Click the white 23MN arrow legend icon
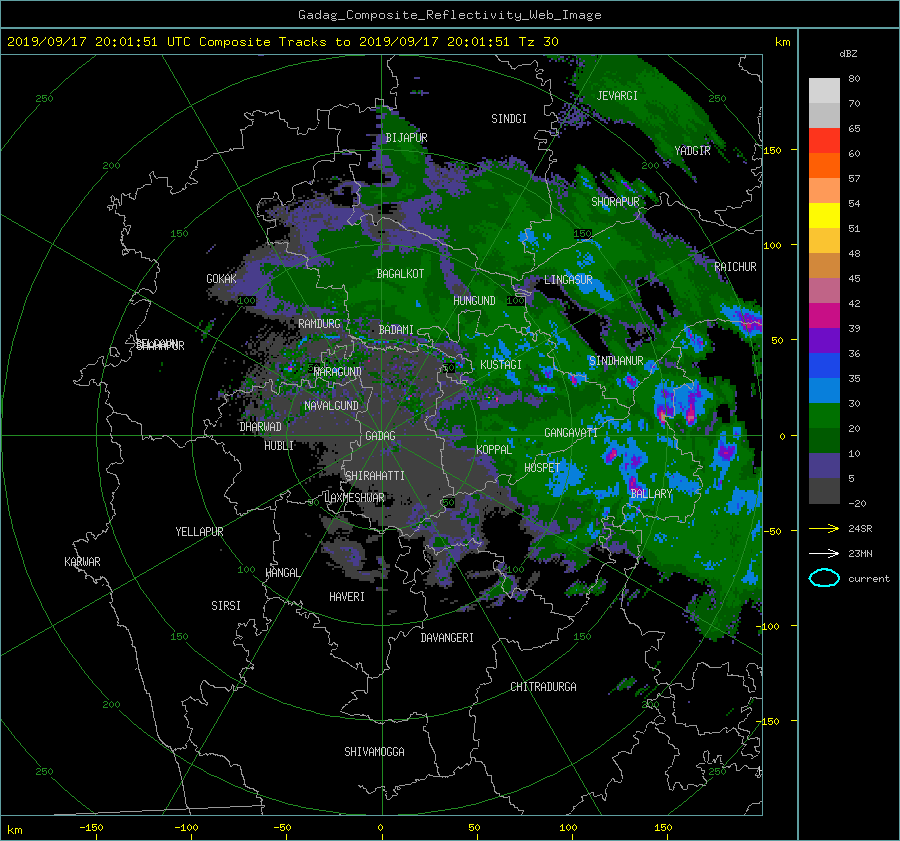Image resolution: width=900 pixels, height=841 pixels. 824,553
